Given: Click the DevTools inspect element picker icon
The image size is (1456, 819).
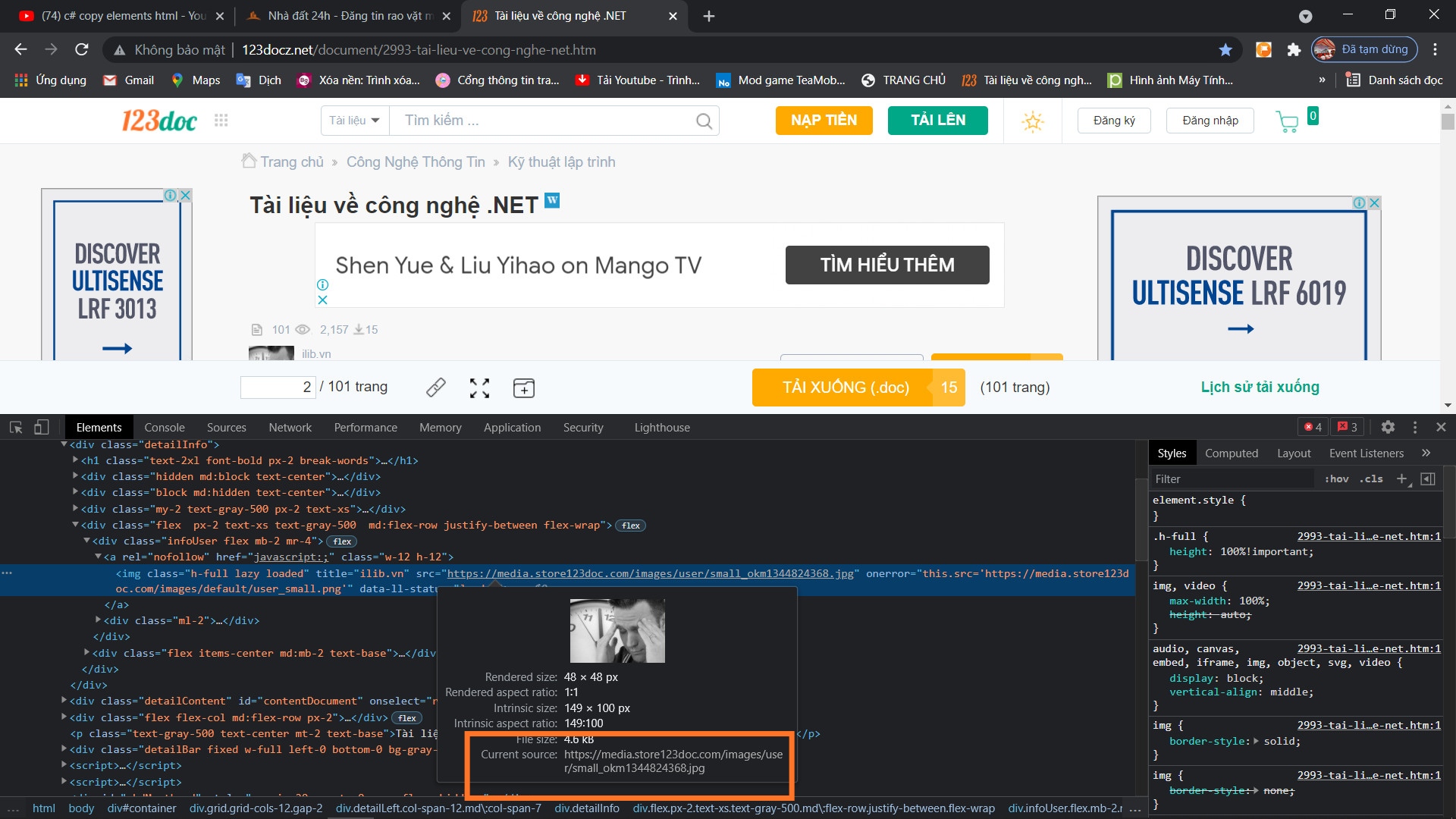Looking at the screenshot, I should click(x=16, y=427).
